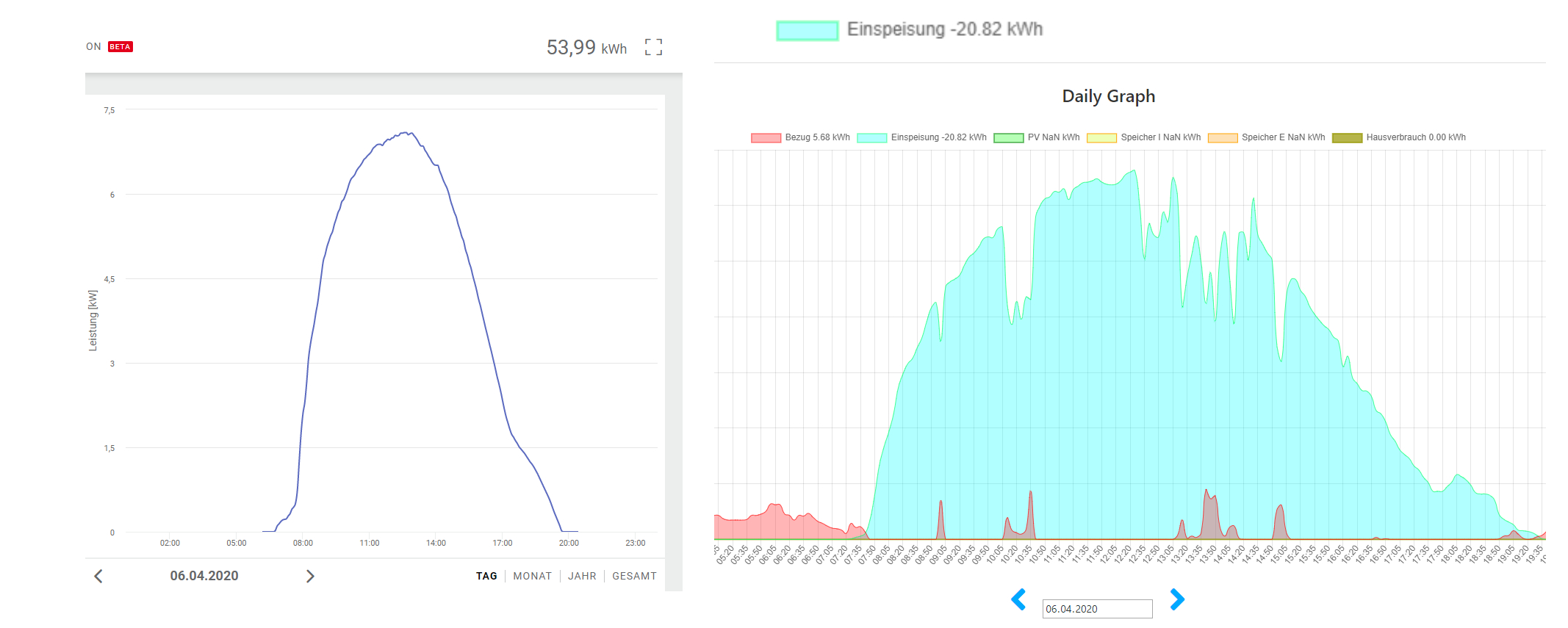This screenshot has height=628, width=1568.
Task: Click the 06.04.2020 date label
Action: click(x=204, y=577)
